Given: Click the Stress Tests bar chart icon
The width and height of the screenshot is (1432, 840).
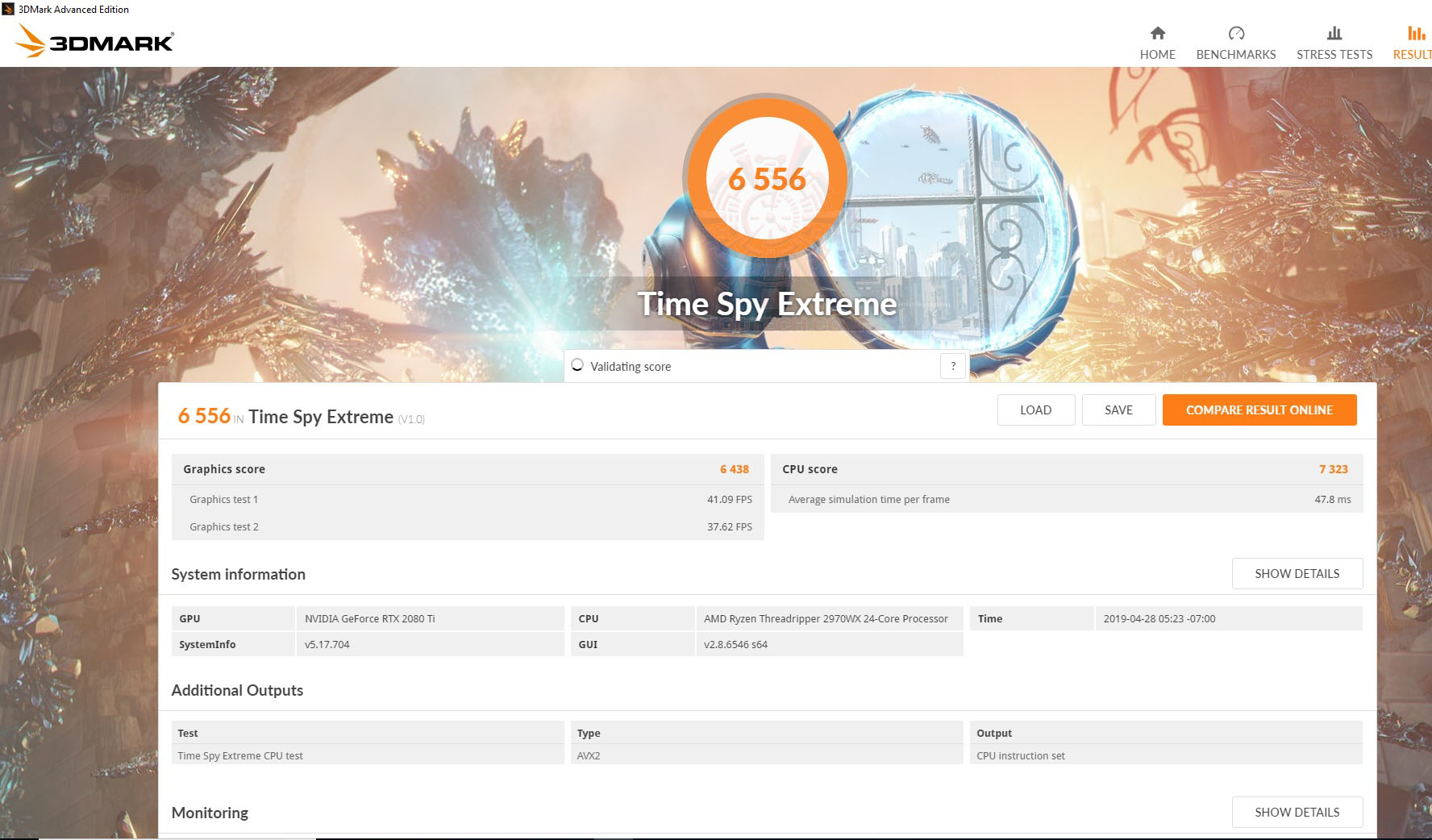Looking at the screenshot, I should [x=1334, y=33].
